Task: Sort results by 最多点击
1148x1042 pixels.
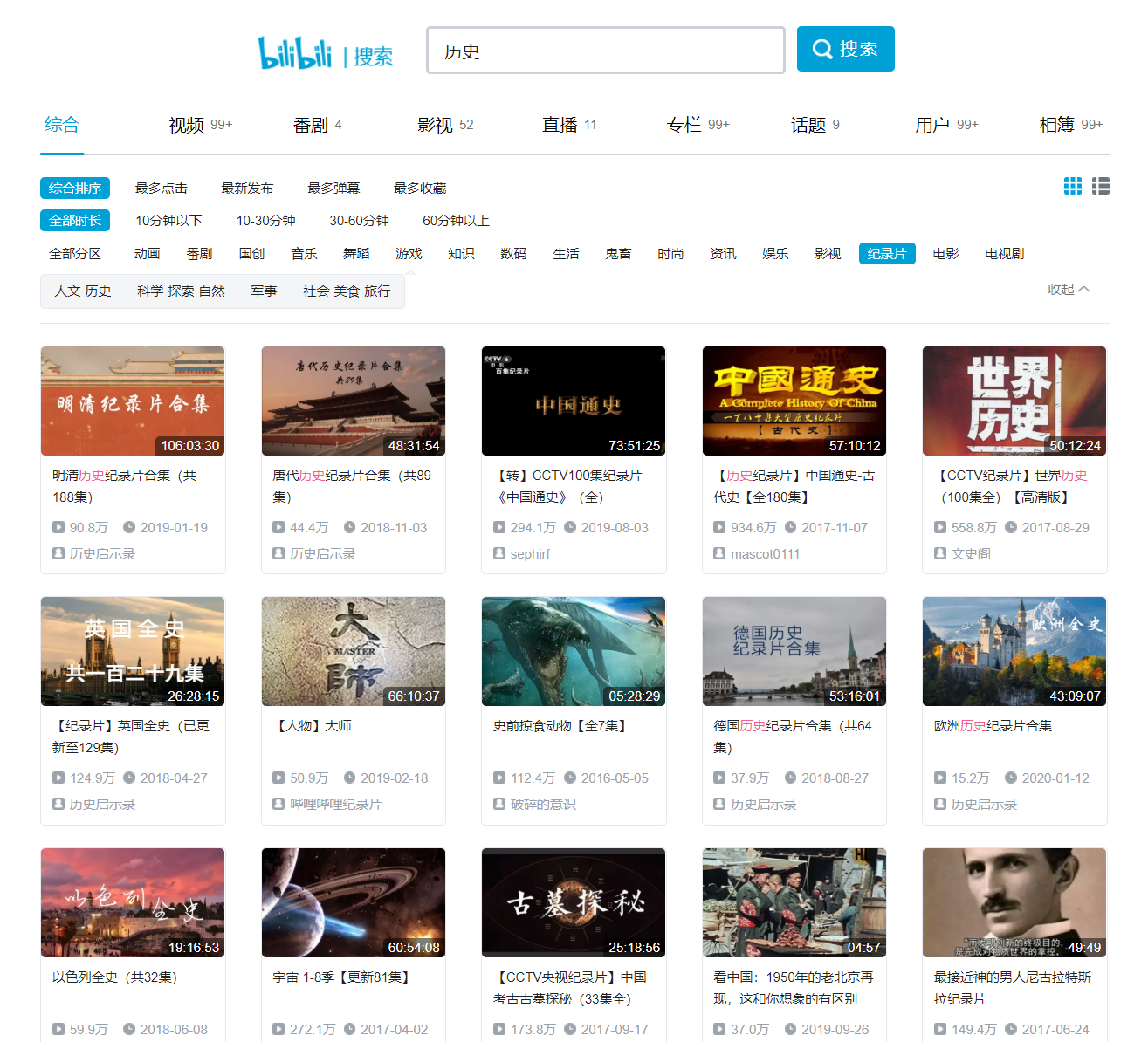Action: [x=161, y=188]
